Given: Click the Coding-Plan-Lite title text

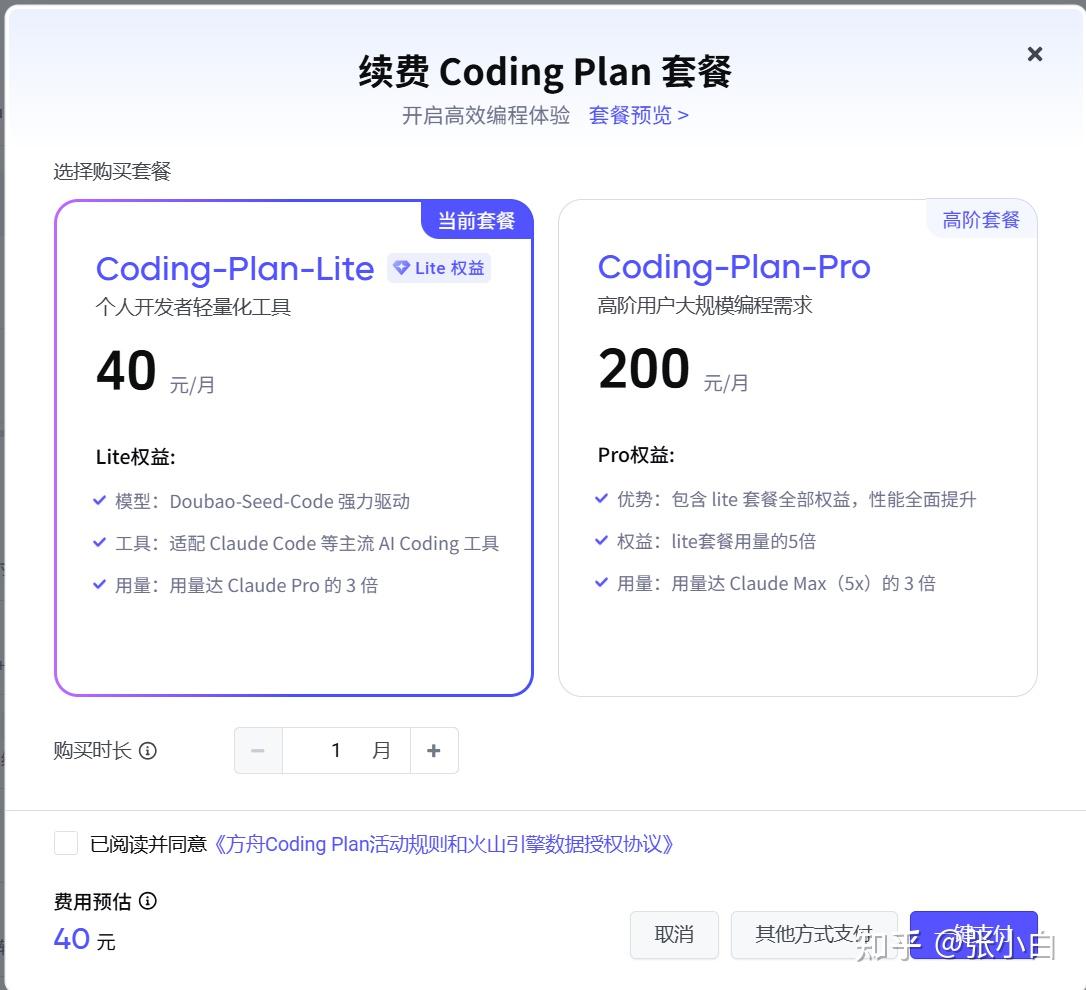Looking at the screenshot, I should click(x=235, y=269).
